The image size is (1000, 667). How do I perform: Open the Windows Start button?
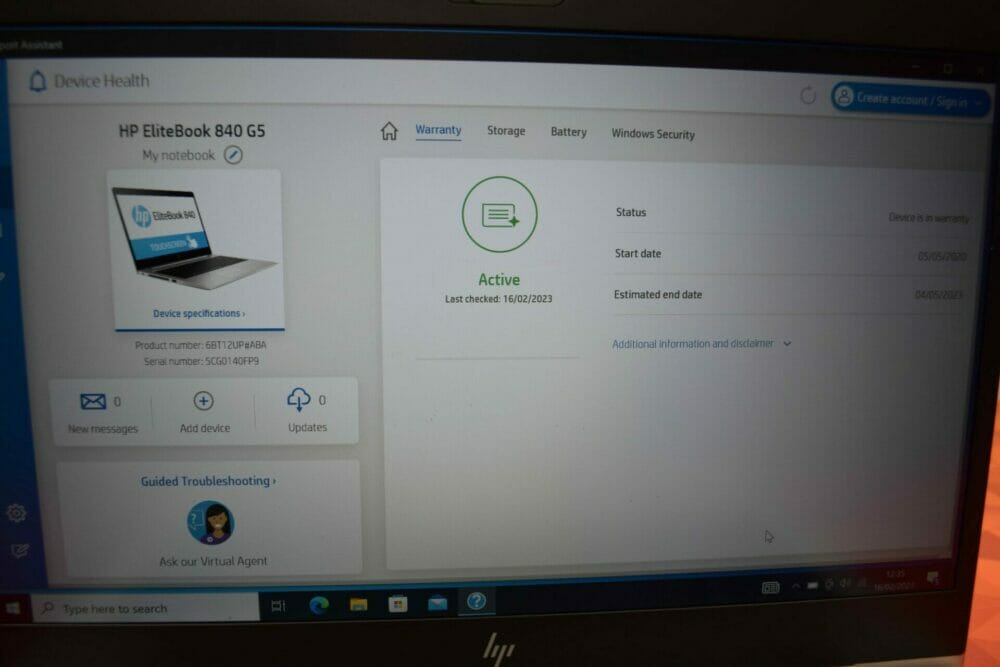(13, 608)
